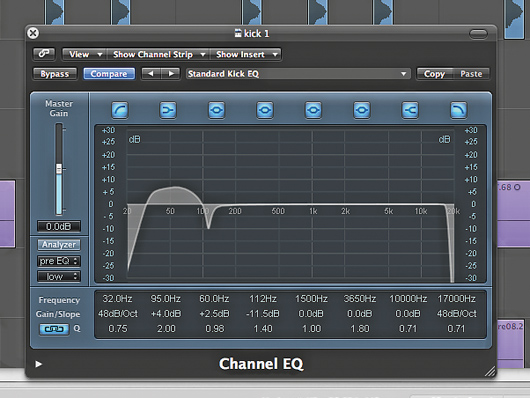Image resolution: width=530 pixels, height=398 pixels.
Task: Toggle the Gain-Q couple link button
Action: click(x=54, y=329)
